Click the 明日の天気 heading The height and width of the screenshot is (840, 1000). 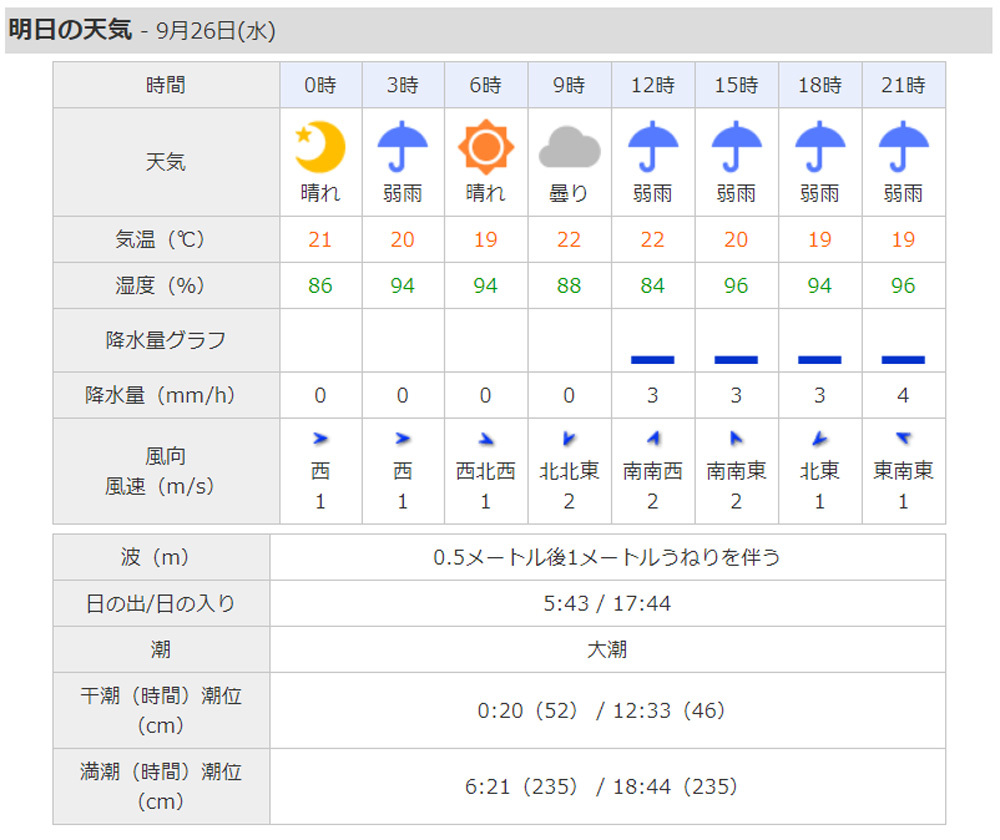[x=70, y=31]
